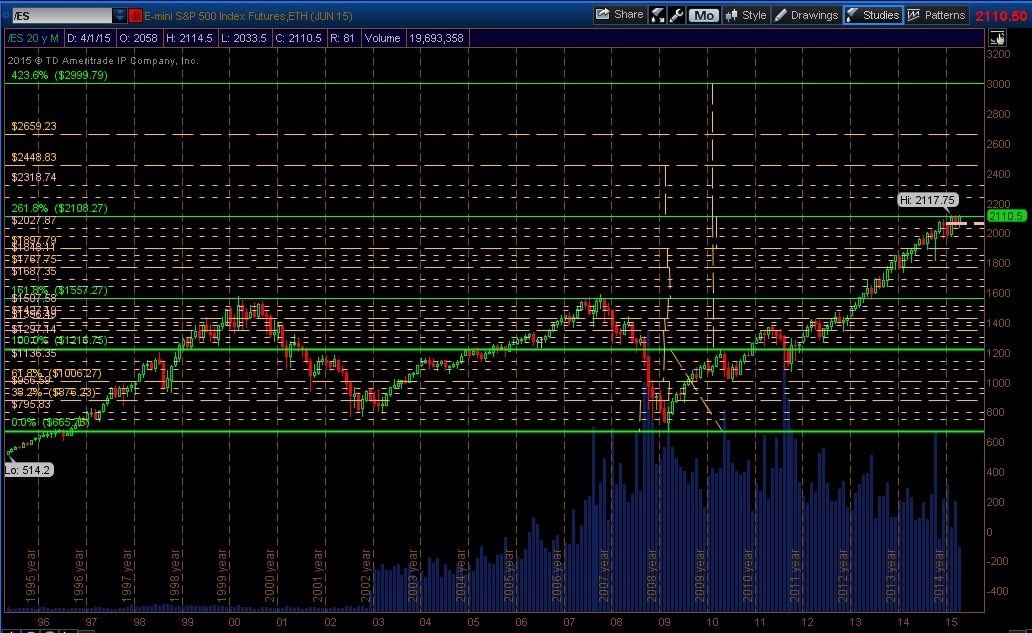Change timeframe using the Mo button
The width and height of the screenshot is (1032, 633).
(704, 15)
